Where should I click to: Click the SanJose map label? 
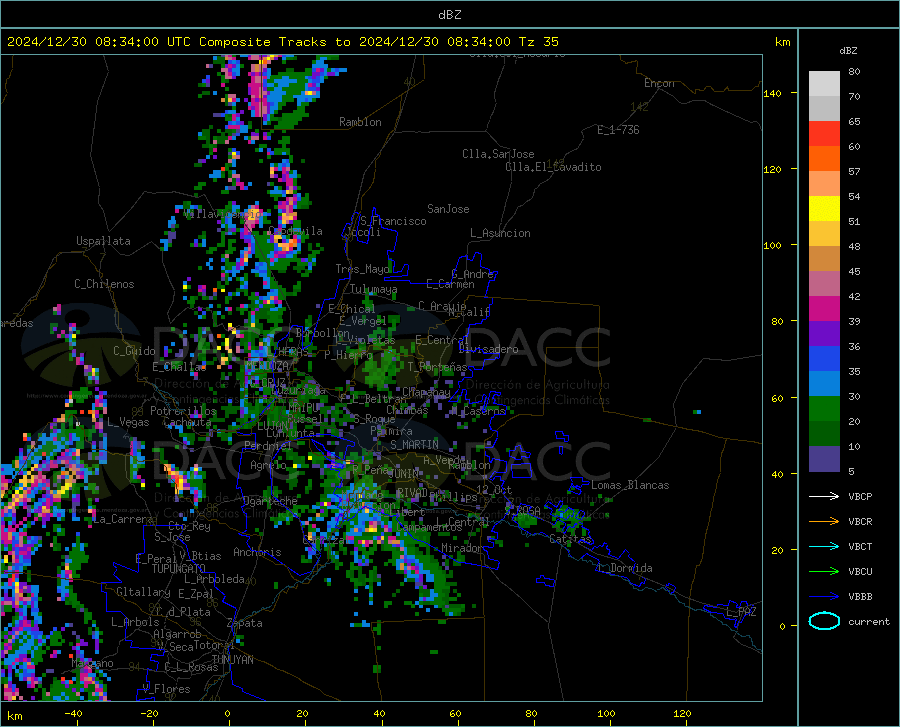448,209
